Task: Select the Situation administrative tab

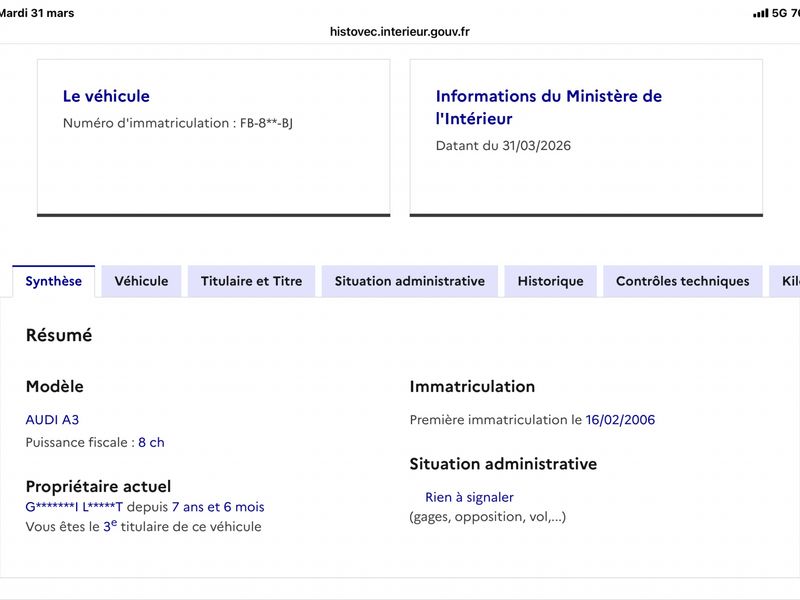Action: [410, 281]
